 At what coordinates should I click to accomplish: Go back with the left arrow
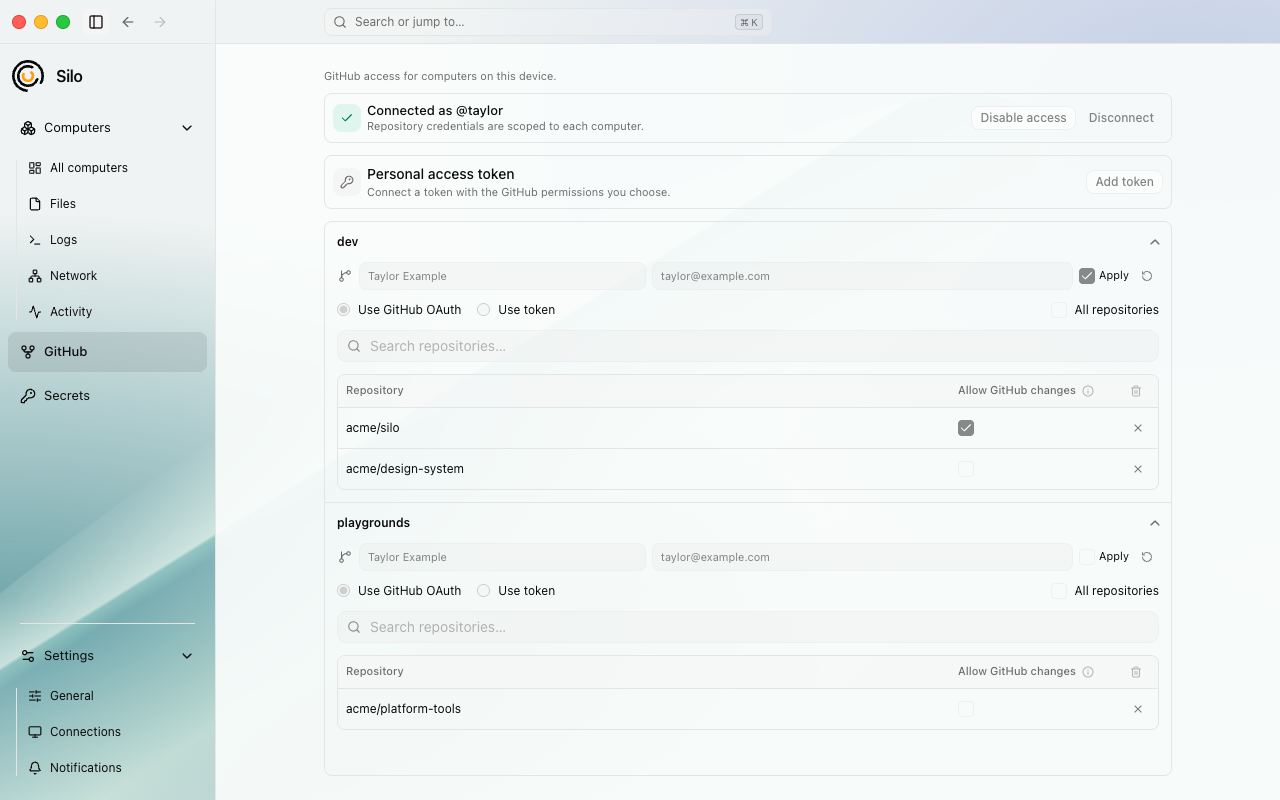(128, 22)
